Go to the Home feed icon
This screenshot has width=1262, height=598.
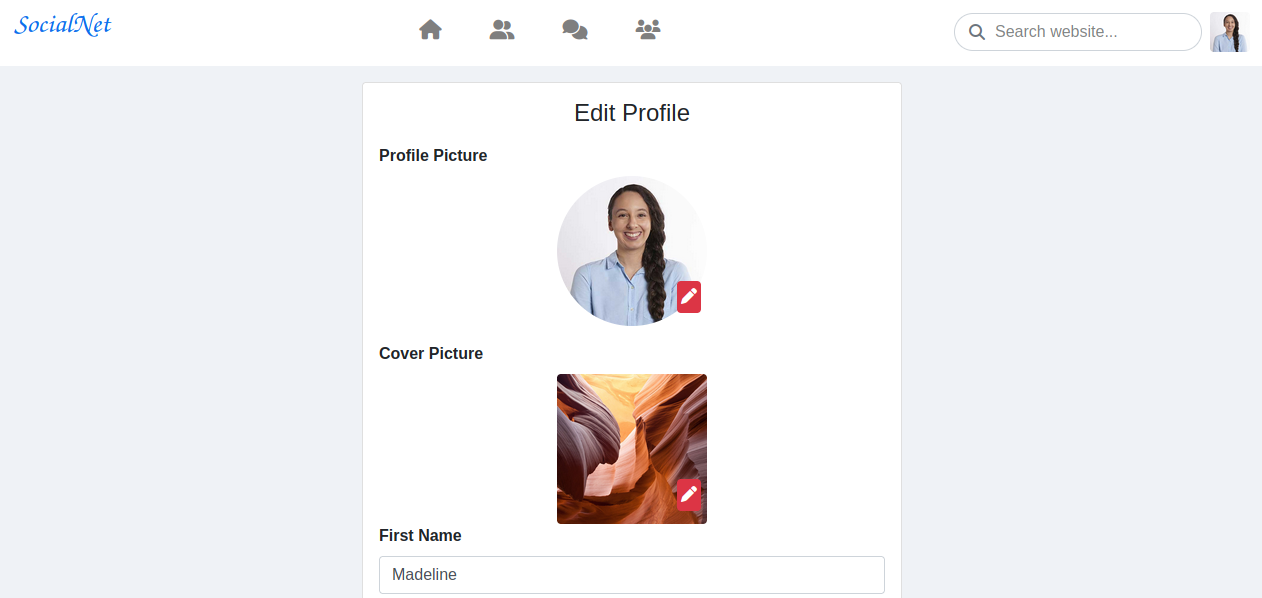click(430, 30)
